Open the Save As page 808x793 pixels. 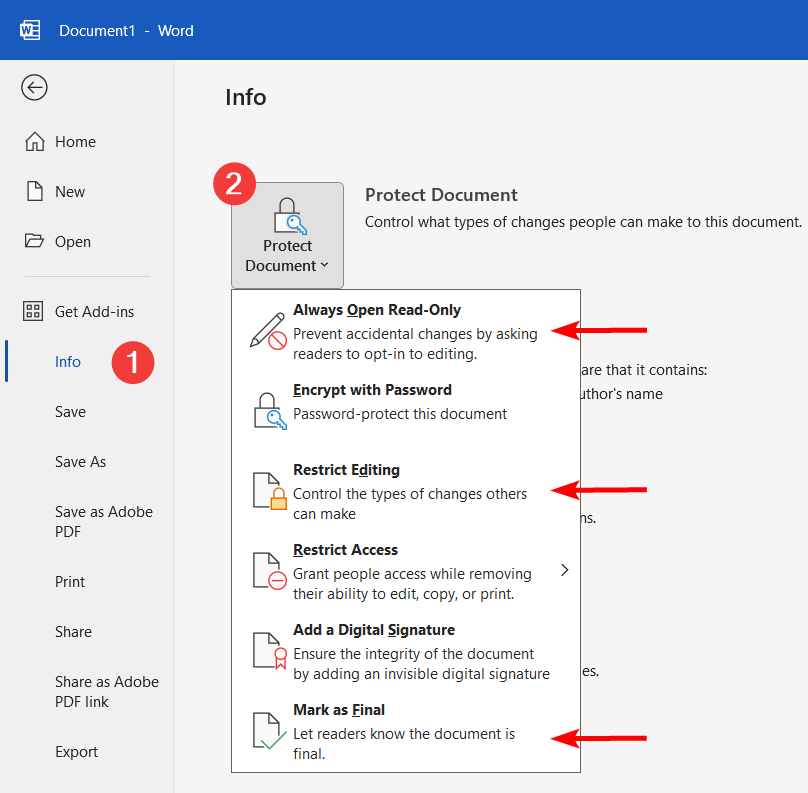pyautogui.click(x=81, y=462)
